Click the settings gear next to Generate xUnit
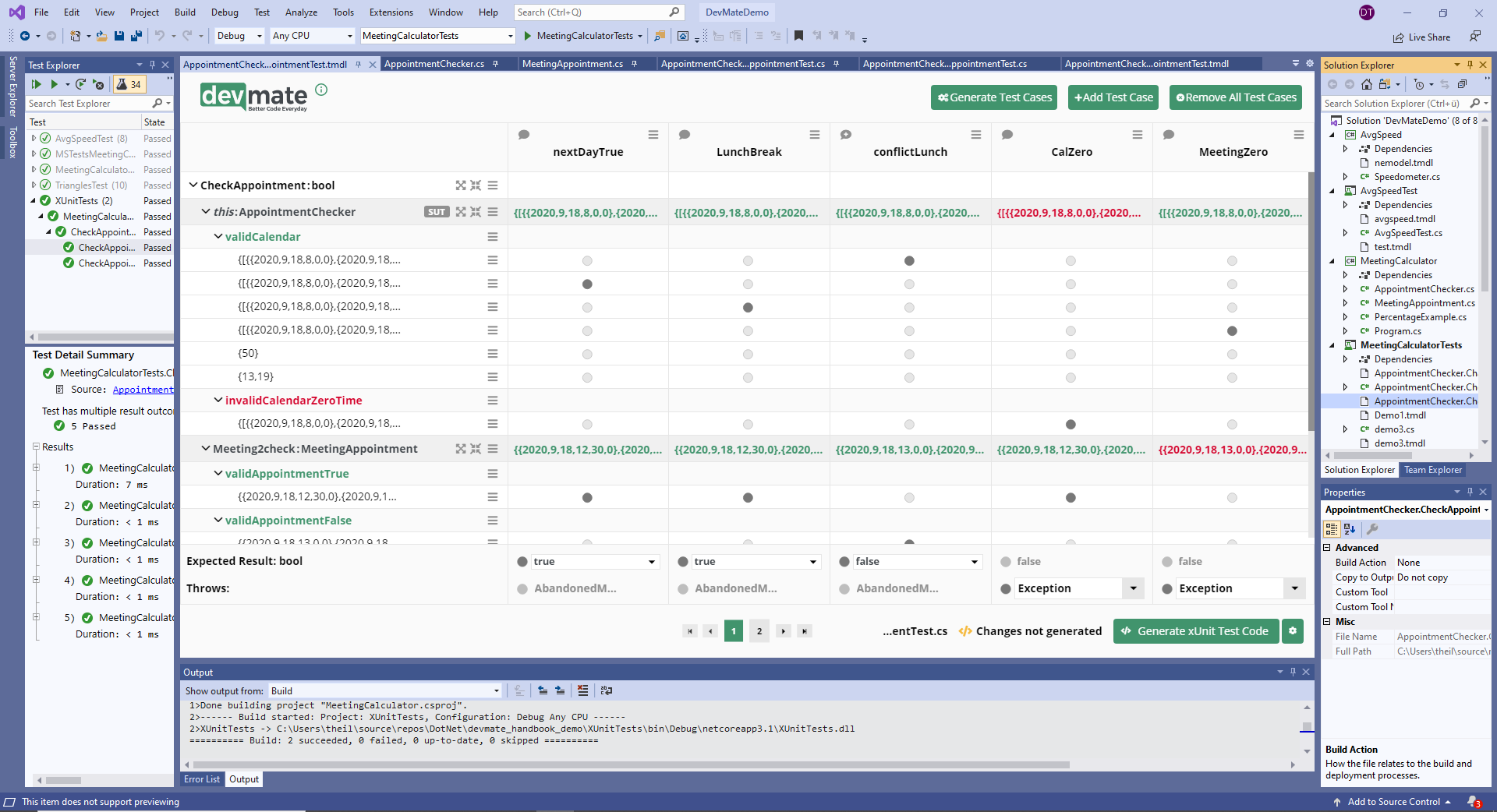Image resolution: width=1497 pixels, height=812 pixels. point(1293,631)
